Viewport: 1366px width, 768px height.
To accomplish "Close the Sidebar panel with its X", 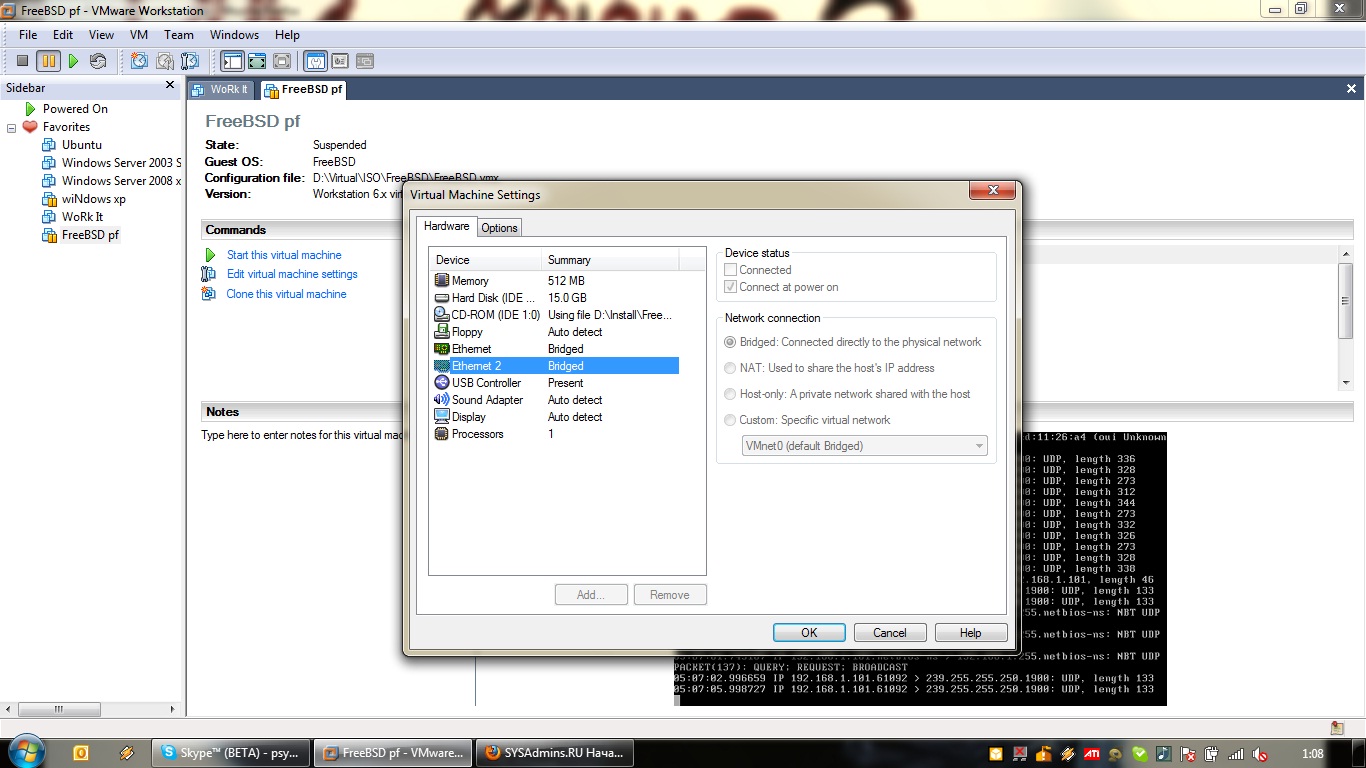I will 170,86.
